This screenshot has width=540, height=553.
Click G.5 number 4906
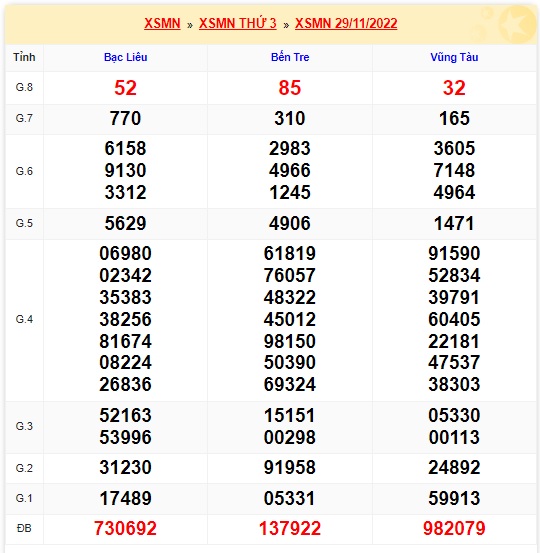tap(290, 224)
